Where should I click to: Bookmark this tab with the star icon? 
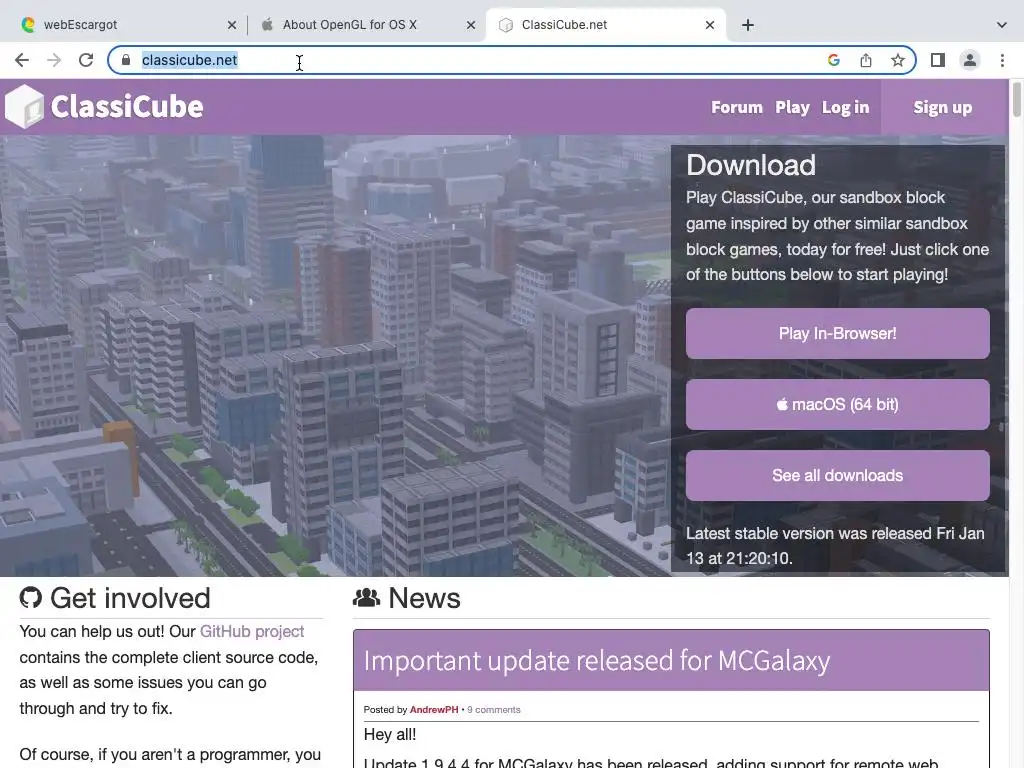click(x=898, y=60)
